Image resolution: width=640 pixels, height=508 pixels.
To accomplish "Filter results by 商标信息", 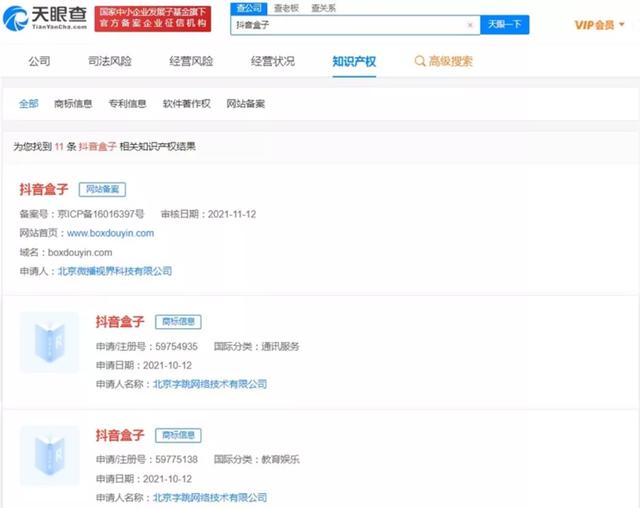I will pyautogui.click(x=73, y=104).
